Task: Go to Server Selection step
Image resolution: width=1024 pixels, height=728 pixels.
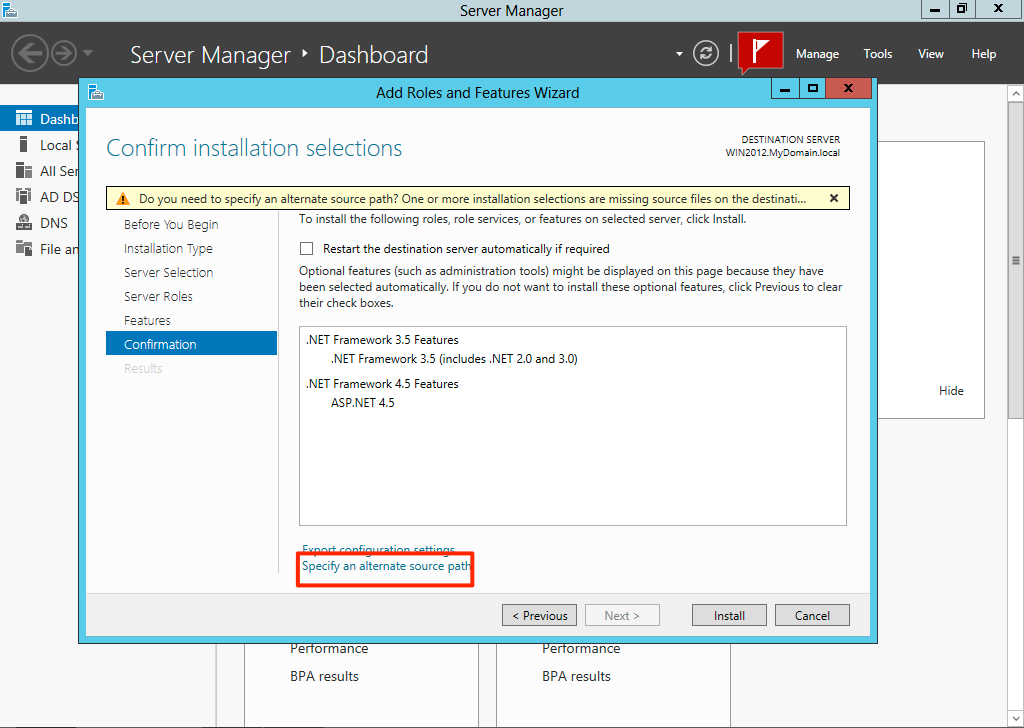Action: (168, 272)
